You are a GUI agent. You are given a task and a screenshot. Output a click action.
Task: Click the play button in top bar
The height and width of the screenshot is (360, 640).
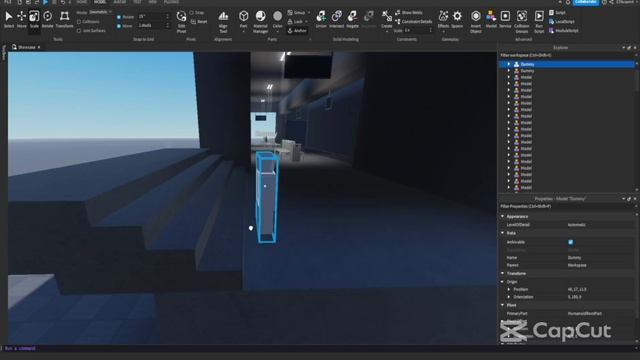(46, 2)
